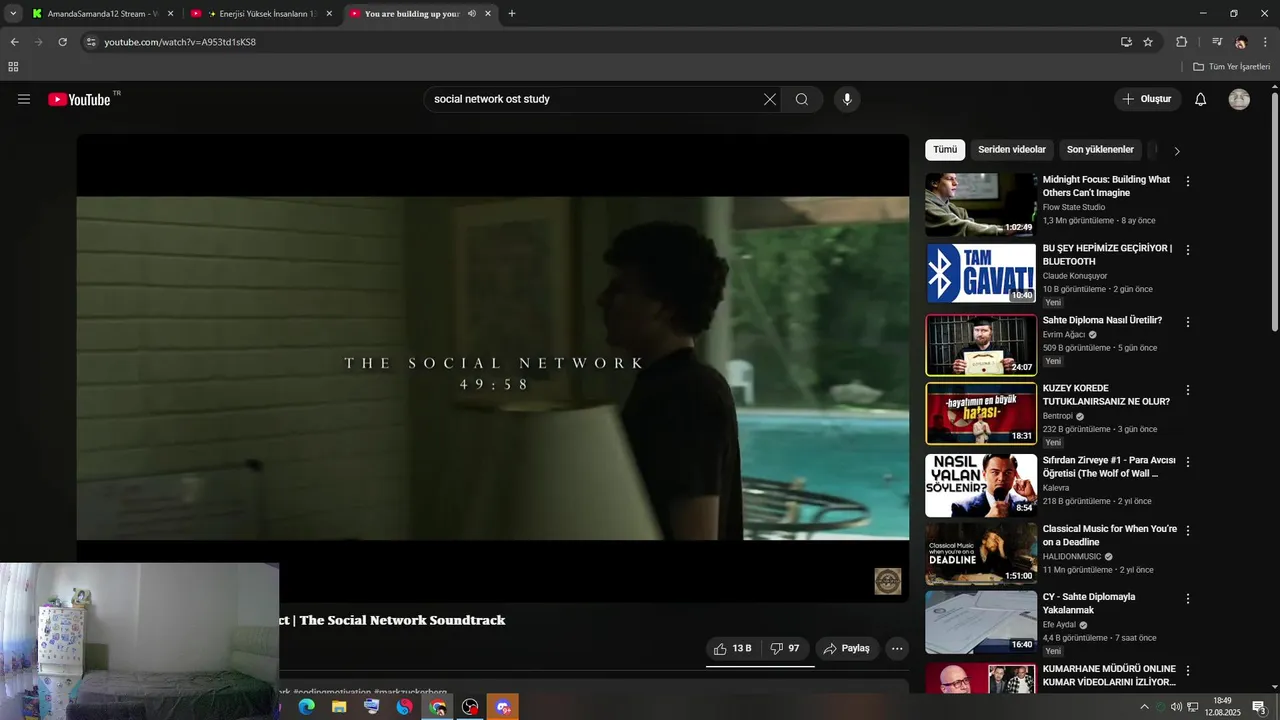
Task: Install app icon in address bar
Action: [x=1126, y=42]
